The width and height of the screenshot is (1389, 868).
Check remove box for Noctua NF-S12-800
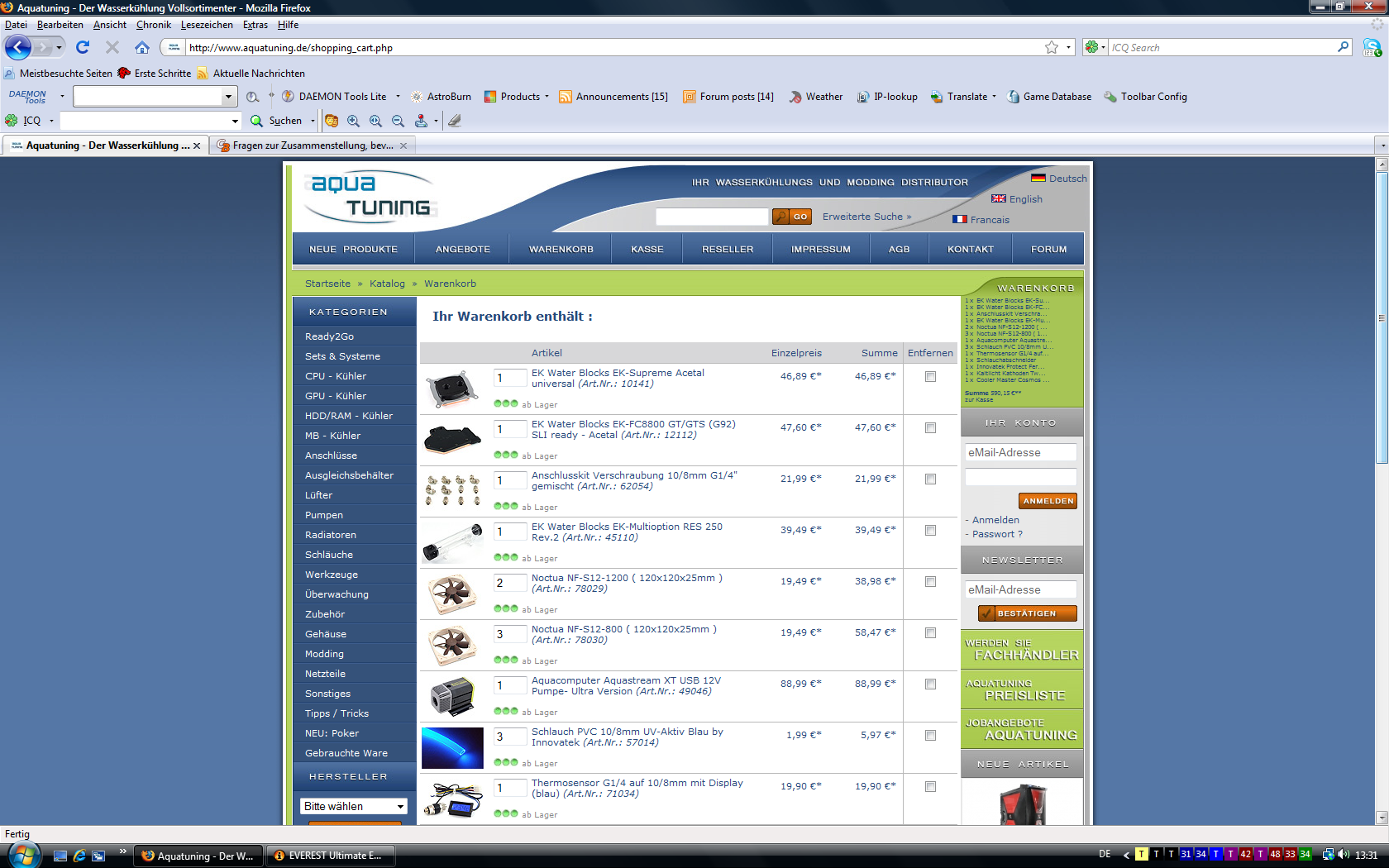[930, 633]
